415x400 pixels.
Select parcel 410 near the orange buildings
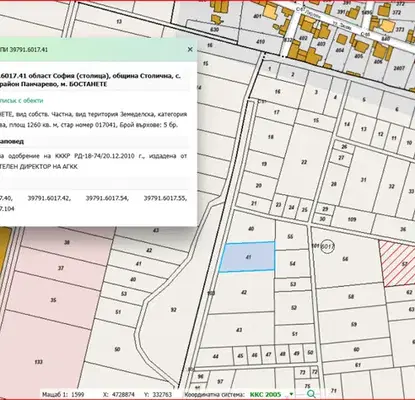point(260,42)
